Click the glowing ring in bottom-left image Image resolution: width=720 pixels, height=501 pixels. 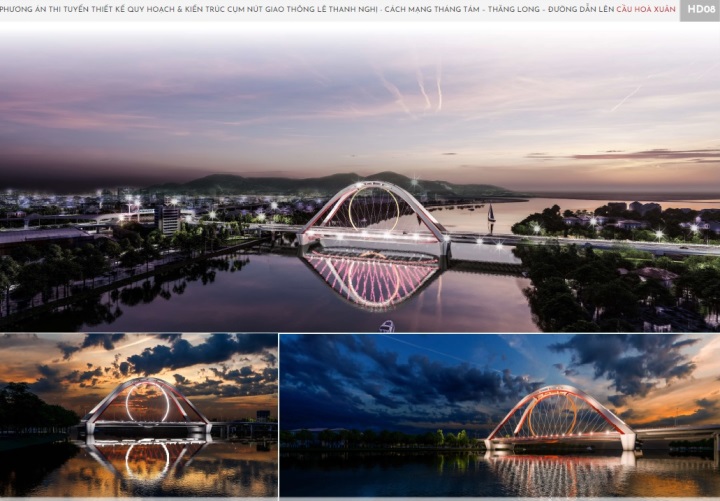click(147, 402)
